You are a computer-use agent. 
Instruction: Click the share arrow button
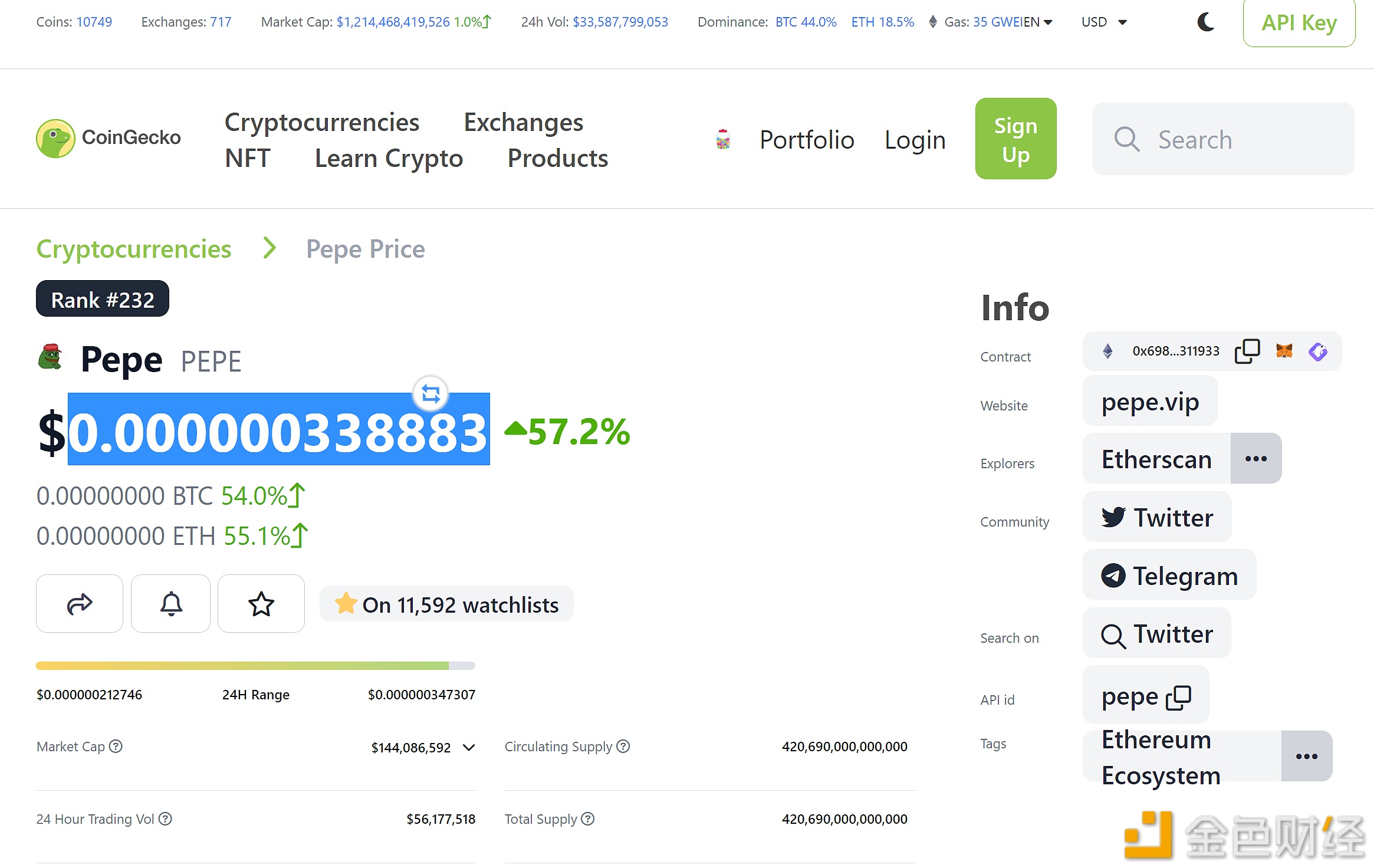pyautogui.click(x=80, y=604)
